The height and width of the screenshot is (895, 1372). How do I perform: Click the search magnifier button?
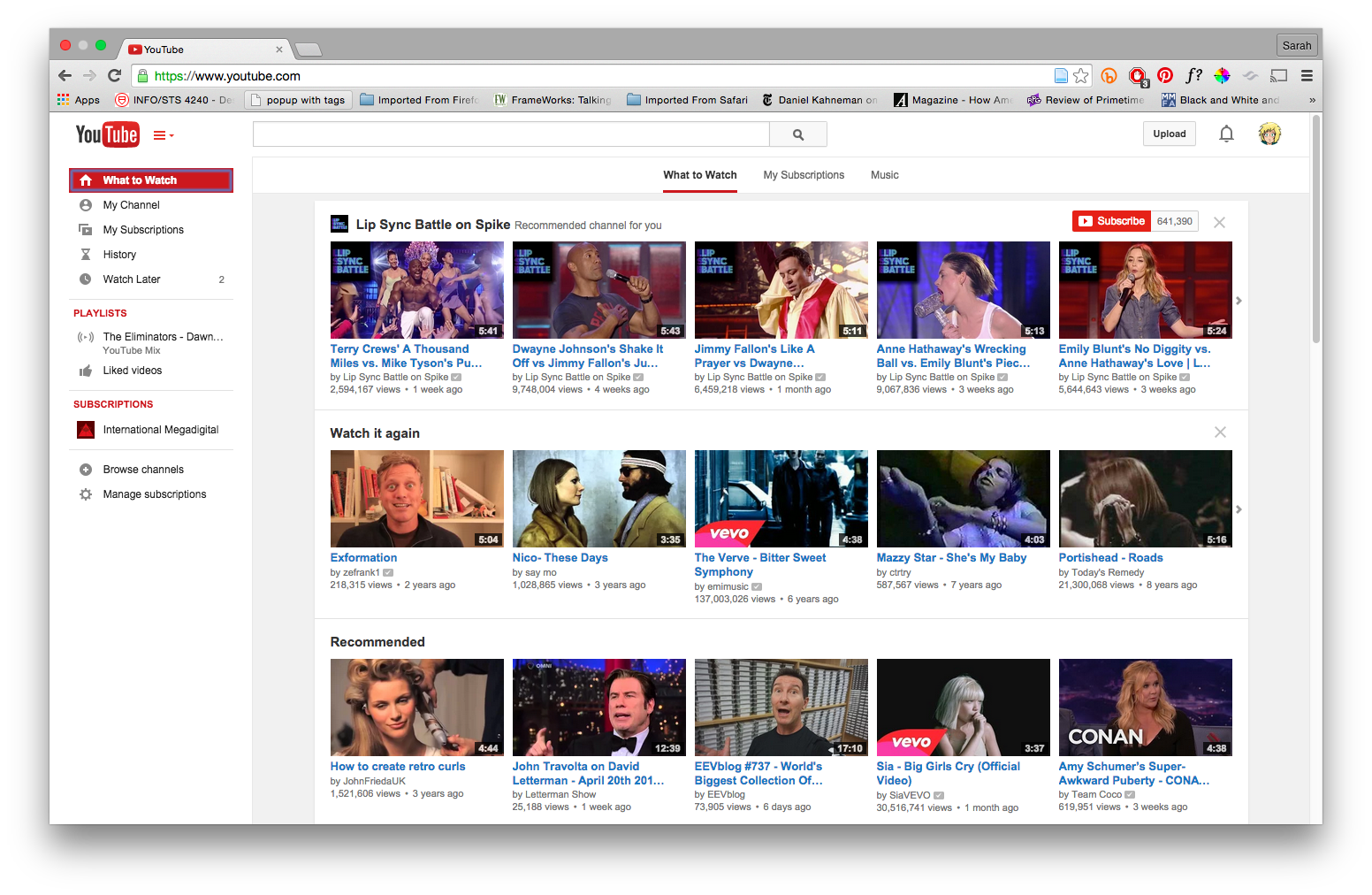pyautogui.click(x=798, y=134)
